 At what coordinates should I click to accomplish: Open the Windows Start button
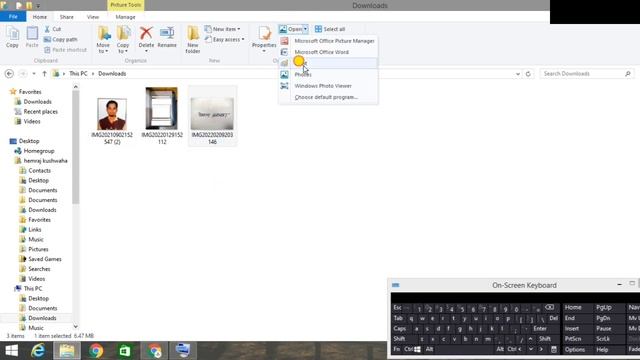point(11,351)
